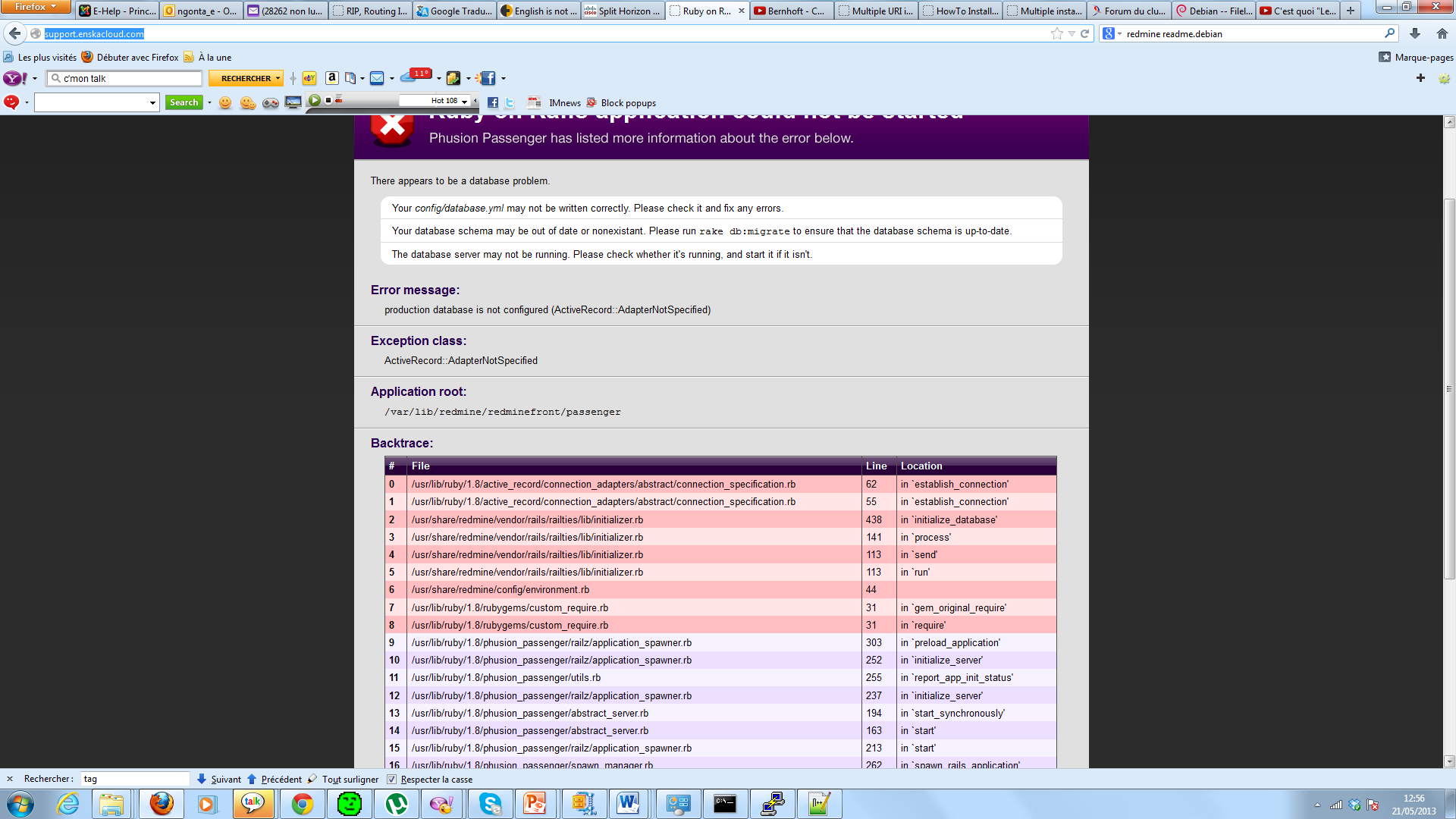The width and height of the screenshot is (1456, 819).
Task: Reload the page with the refresh icon
Action: coord(1084,33)
